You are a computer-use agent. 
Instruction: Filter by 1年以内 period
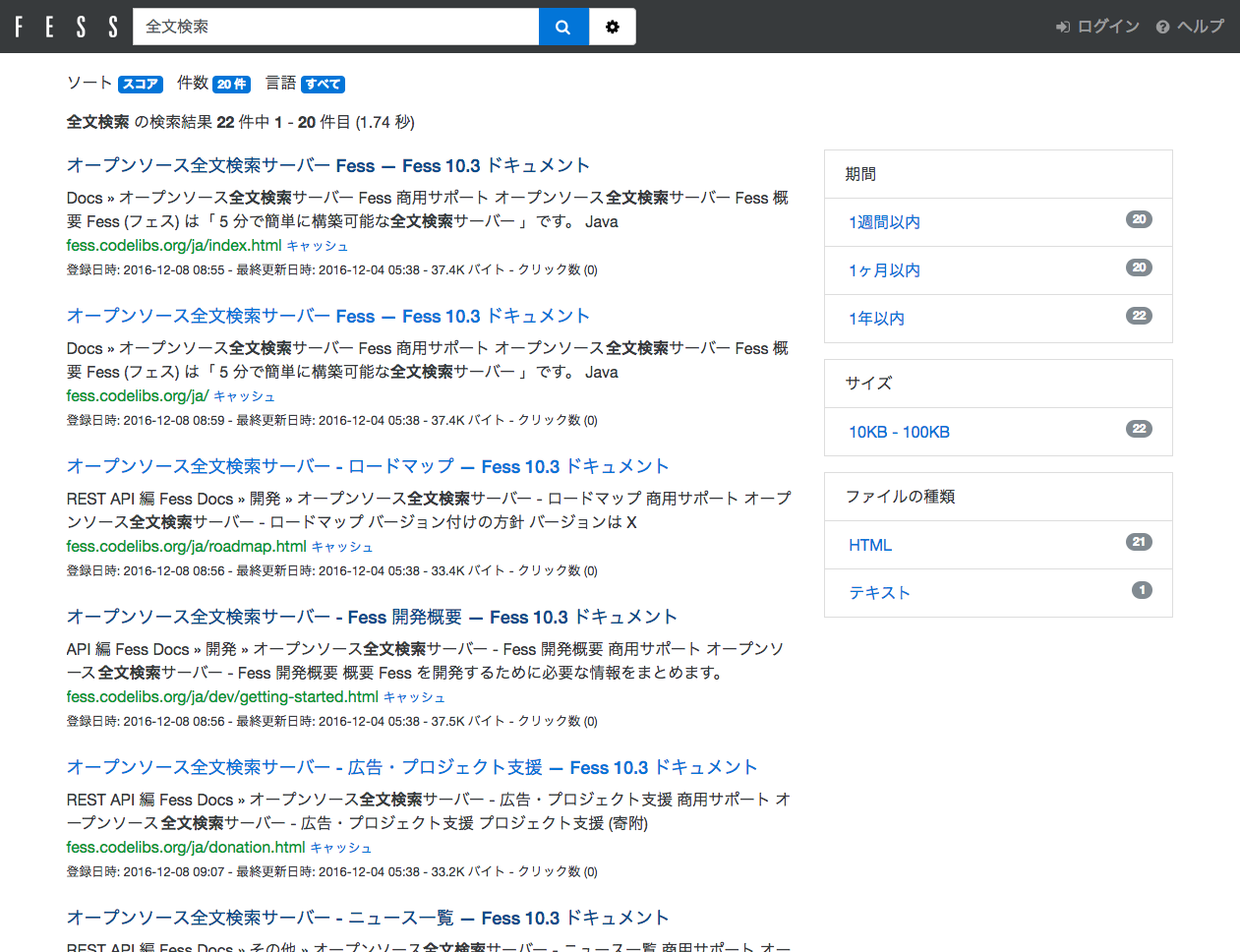pos(876,319)
